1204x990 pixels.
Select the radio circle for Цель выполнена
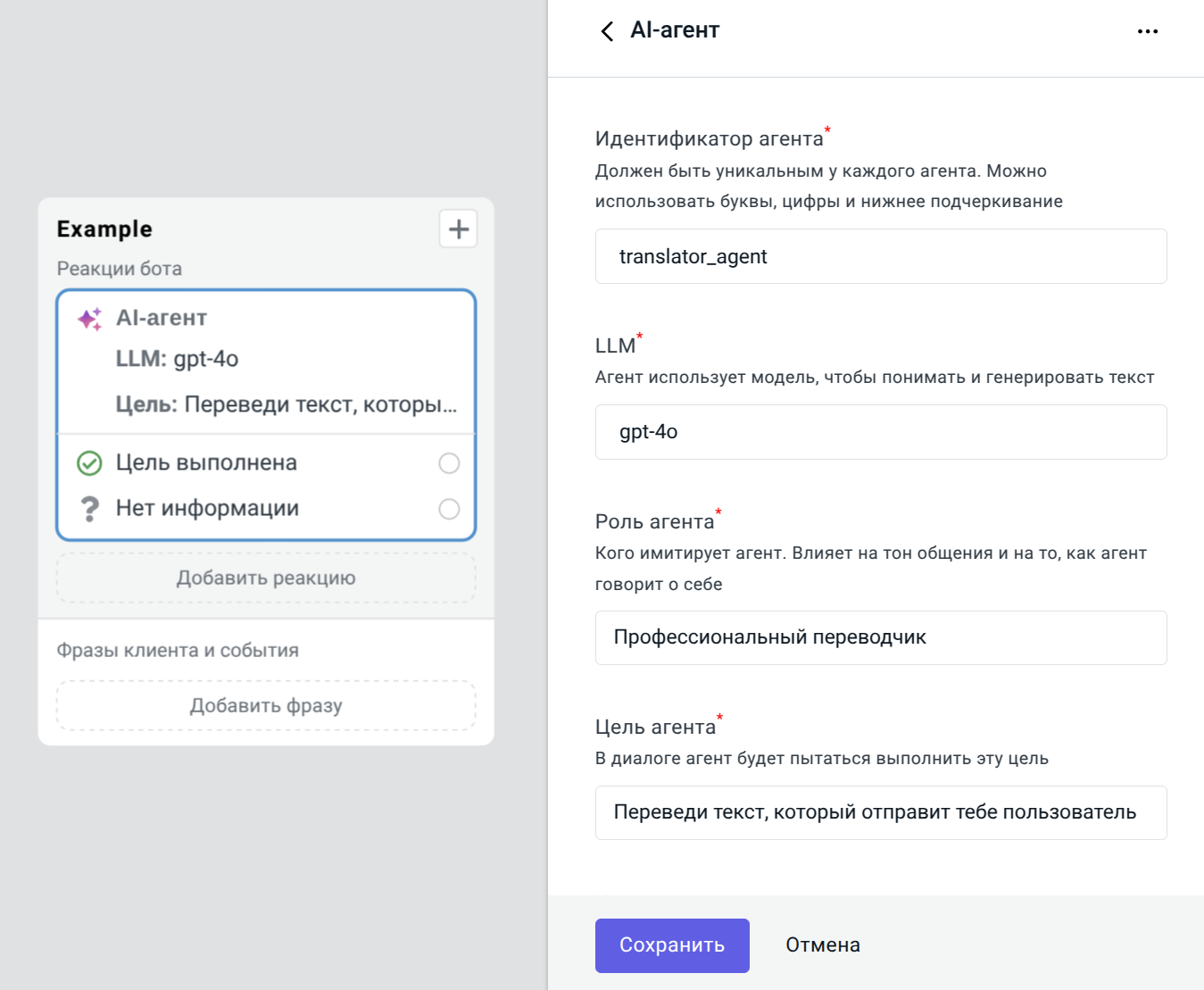tap(448, 462)
